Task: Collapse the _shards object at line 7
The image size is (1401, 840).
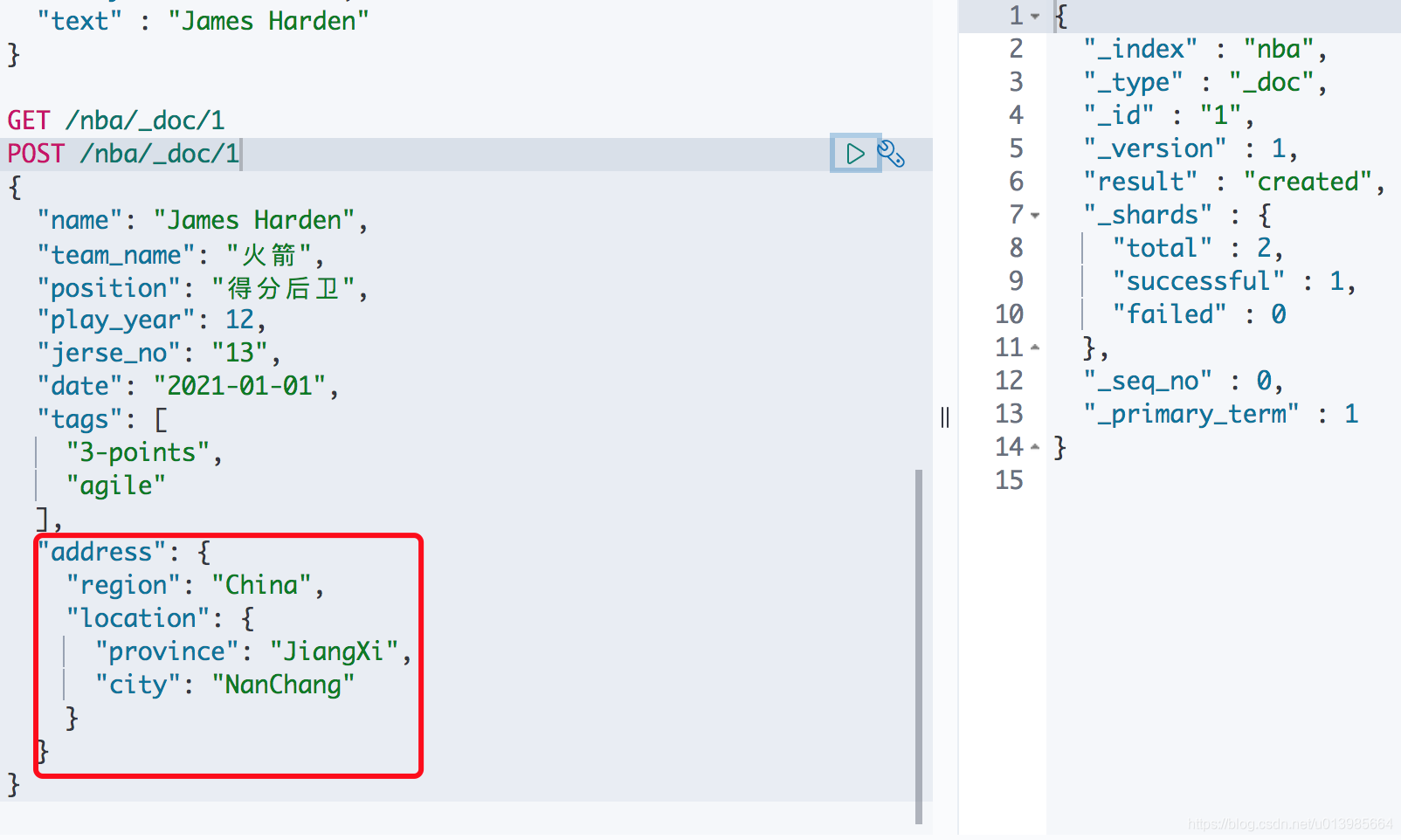Action: (x=1035, y=215)
